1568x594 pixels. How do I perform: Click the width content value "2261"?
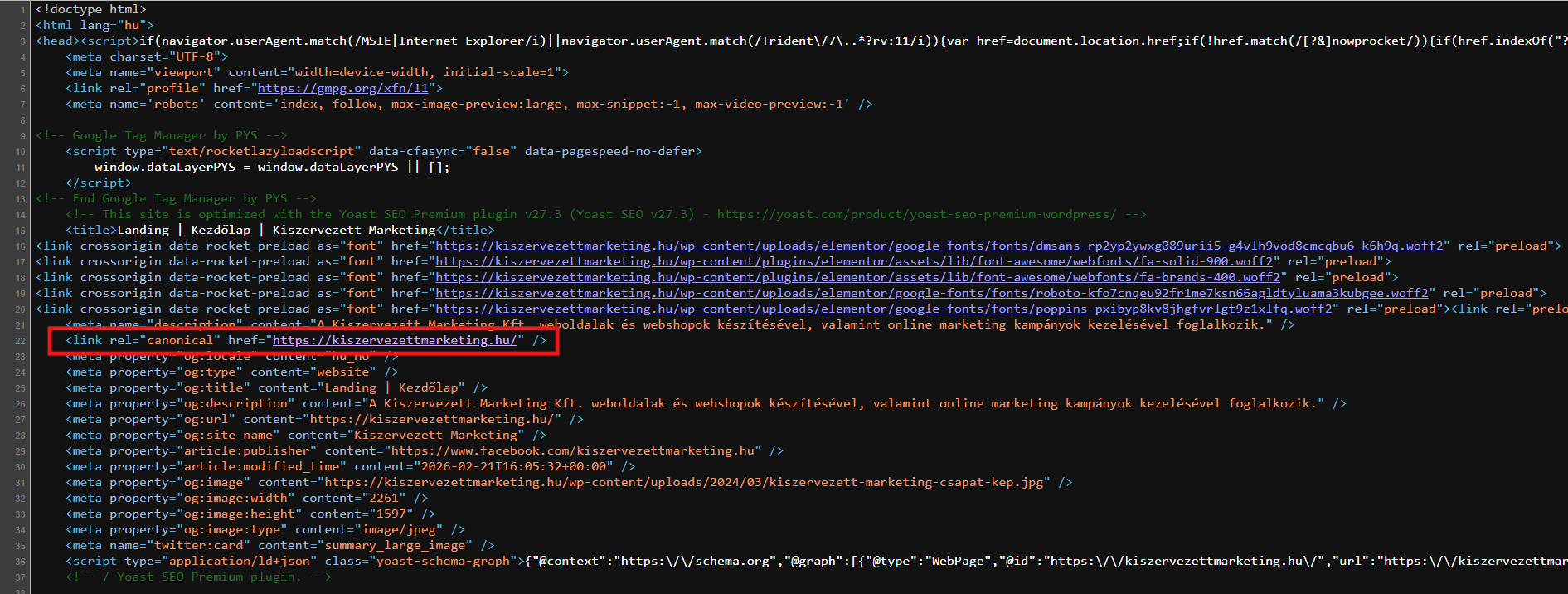coord(384,498)
